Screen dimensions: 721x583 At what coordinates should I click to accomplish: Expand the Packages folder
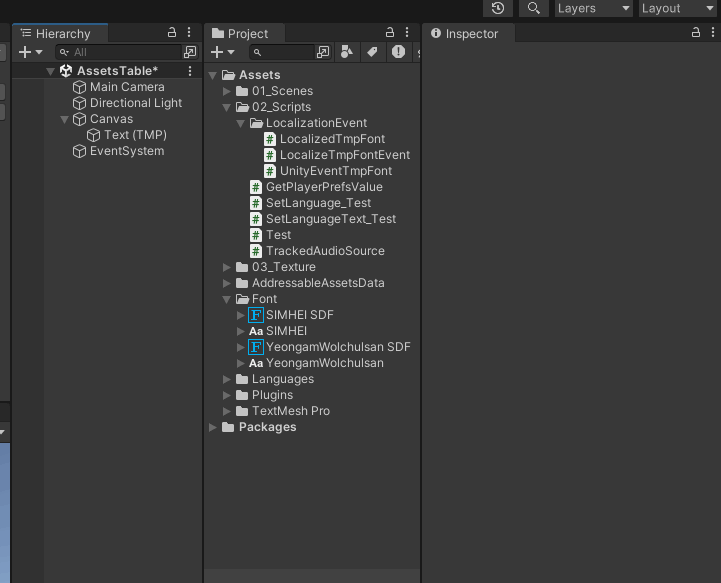pos(212,427)
